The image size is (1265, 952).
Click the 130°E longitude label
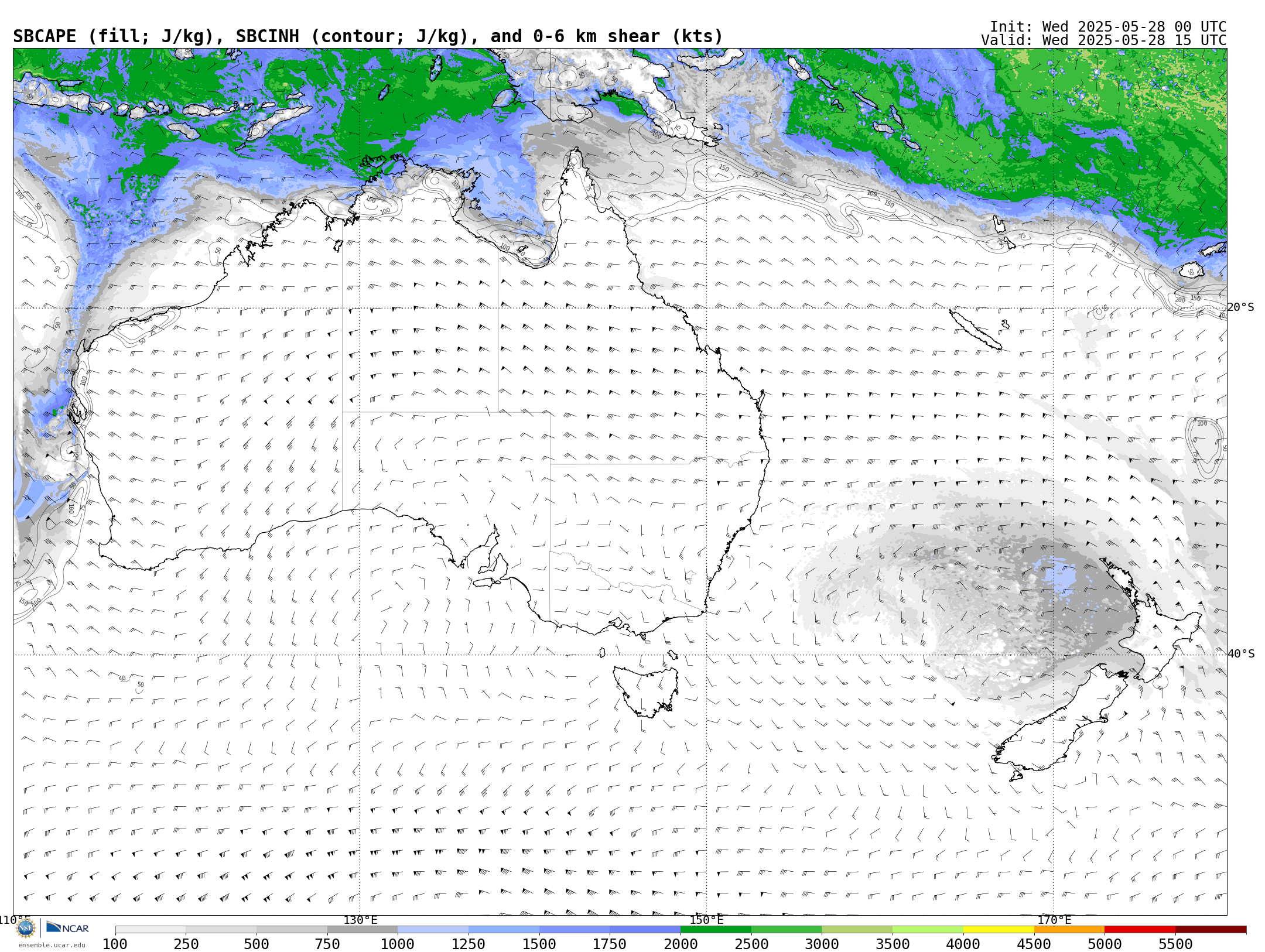click(x=360, y=920)
